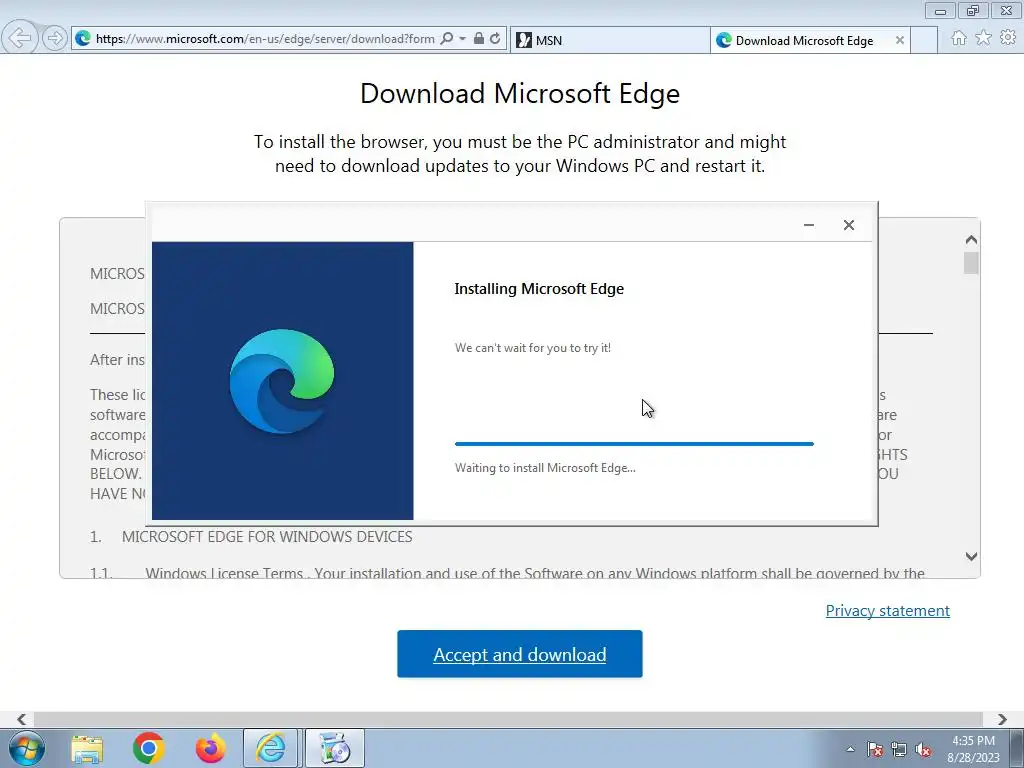Screen dimensions: 1024x768
Task: Launch Google Chrome from the taskbar
Action: pyautogui.click(x=148, y=748)
